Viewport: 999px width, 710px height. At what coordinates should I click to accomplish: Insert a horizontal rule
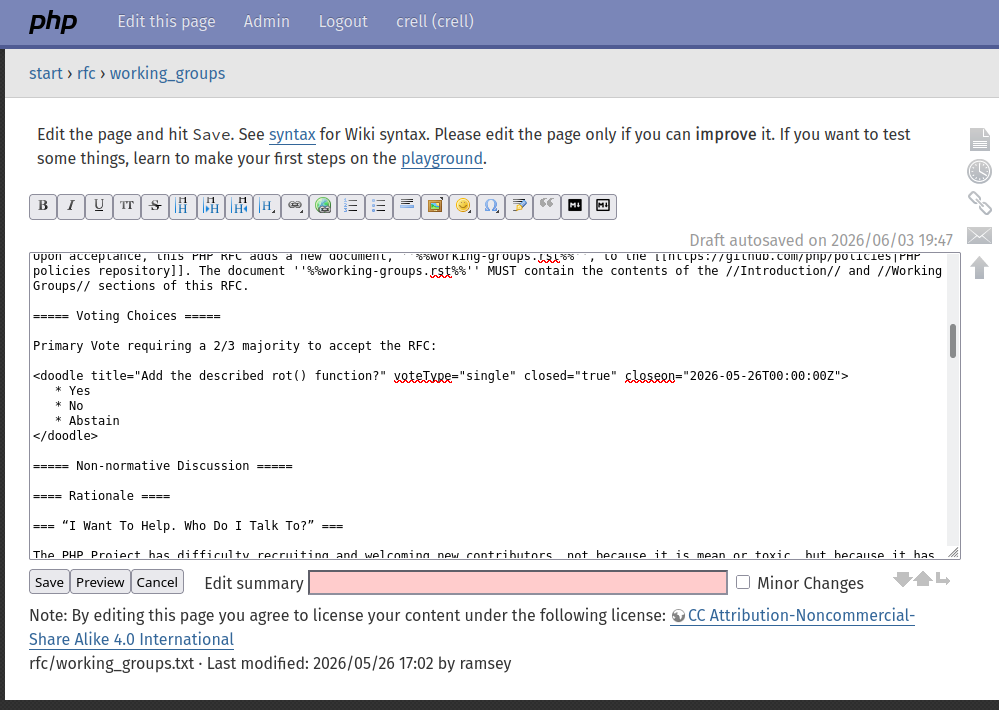407,206
